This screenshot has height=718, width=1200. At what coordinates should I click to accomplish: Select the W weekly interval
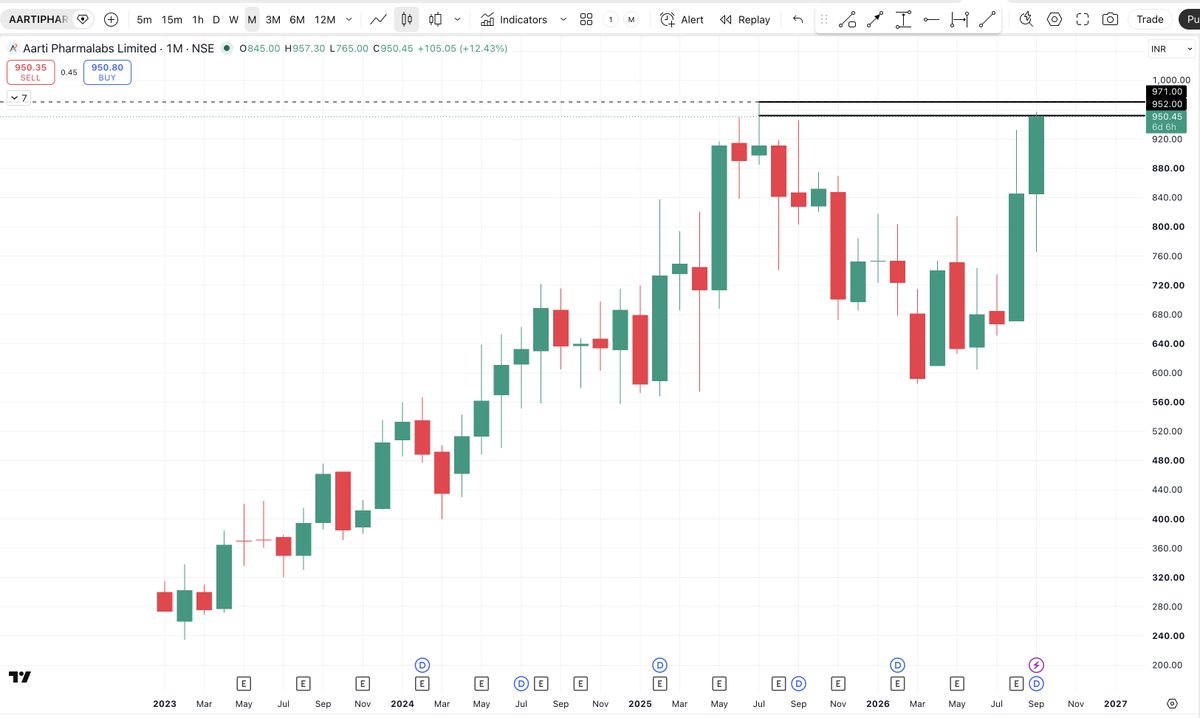point(233,19)
